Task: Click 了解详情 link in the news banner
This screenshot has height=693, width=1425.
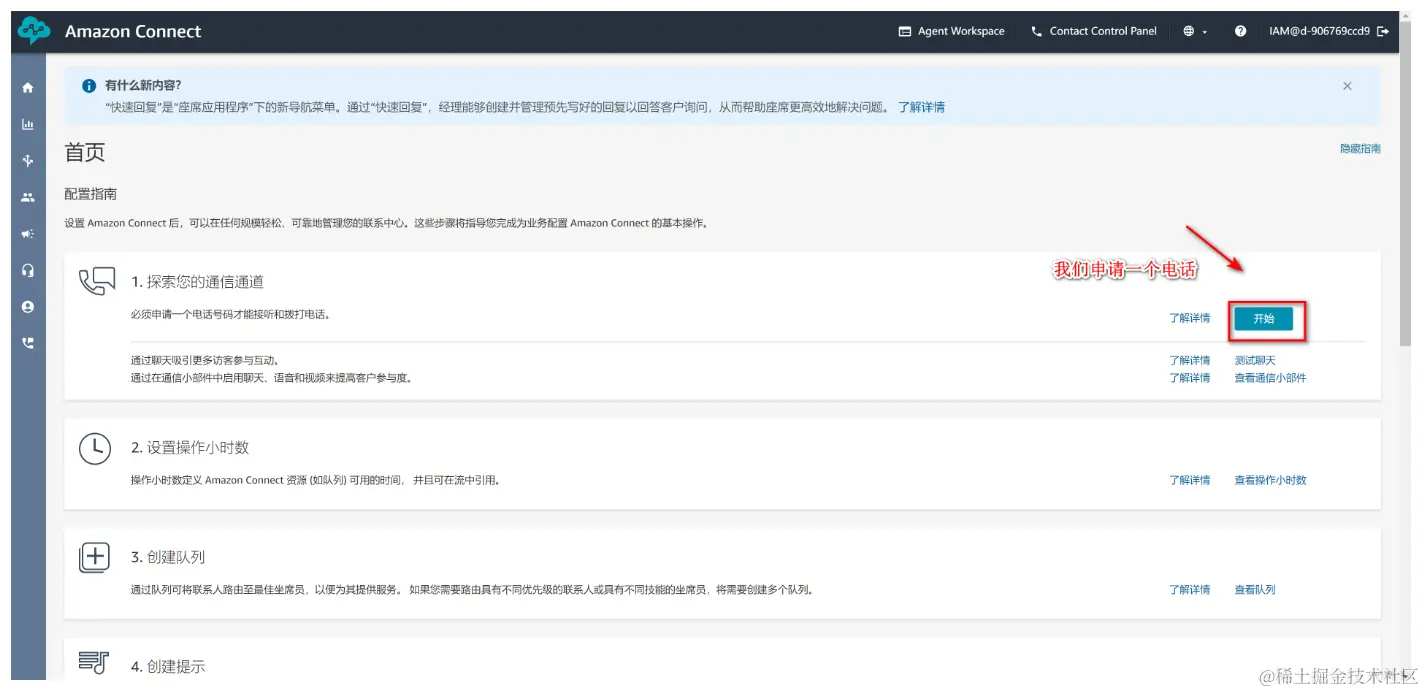Action: 921,107
